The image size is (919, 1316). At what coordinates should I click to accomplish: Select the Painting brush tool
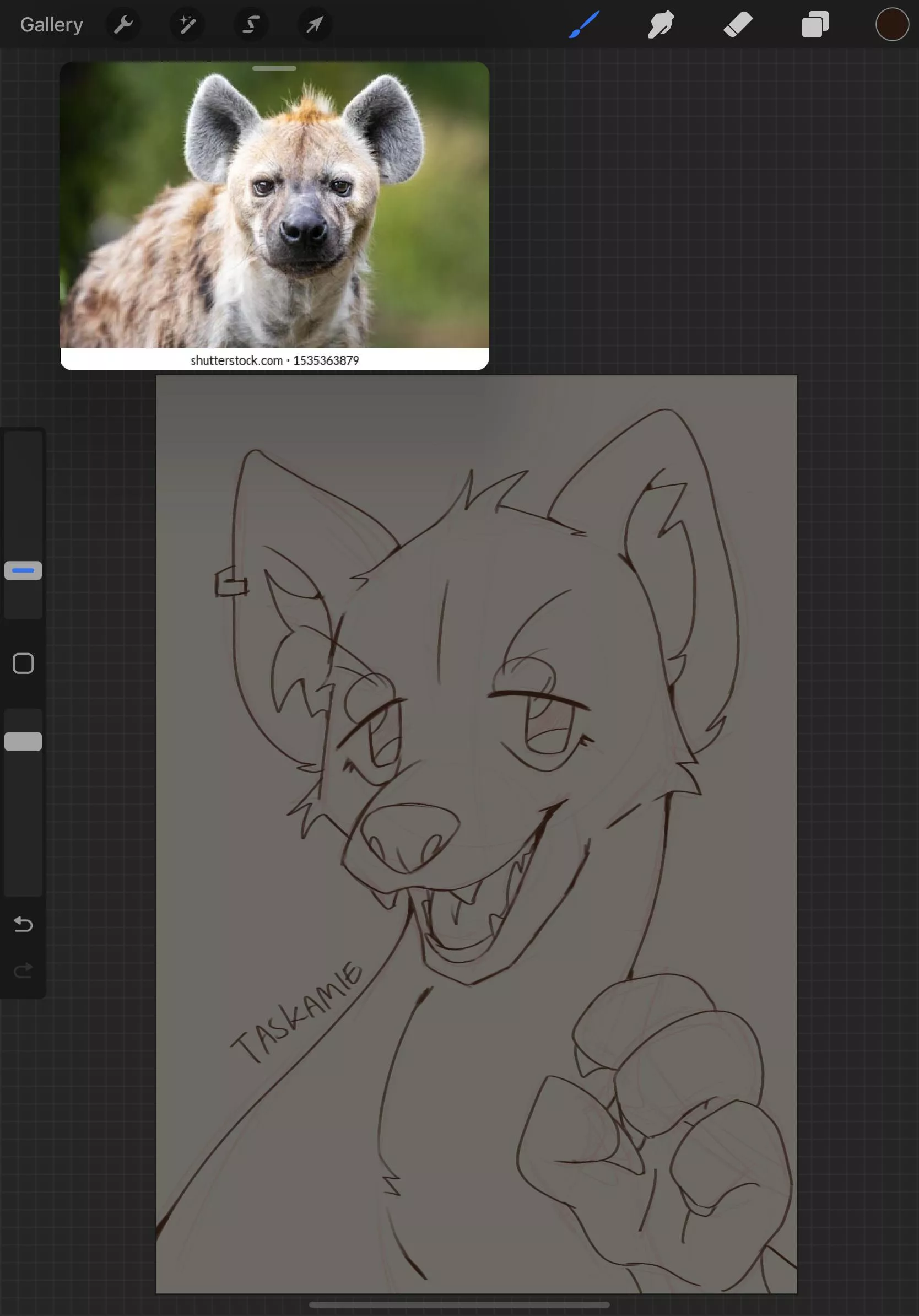coord(585,25)
